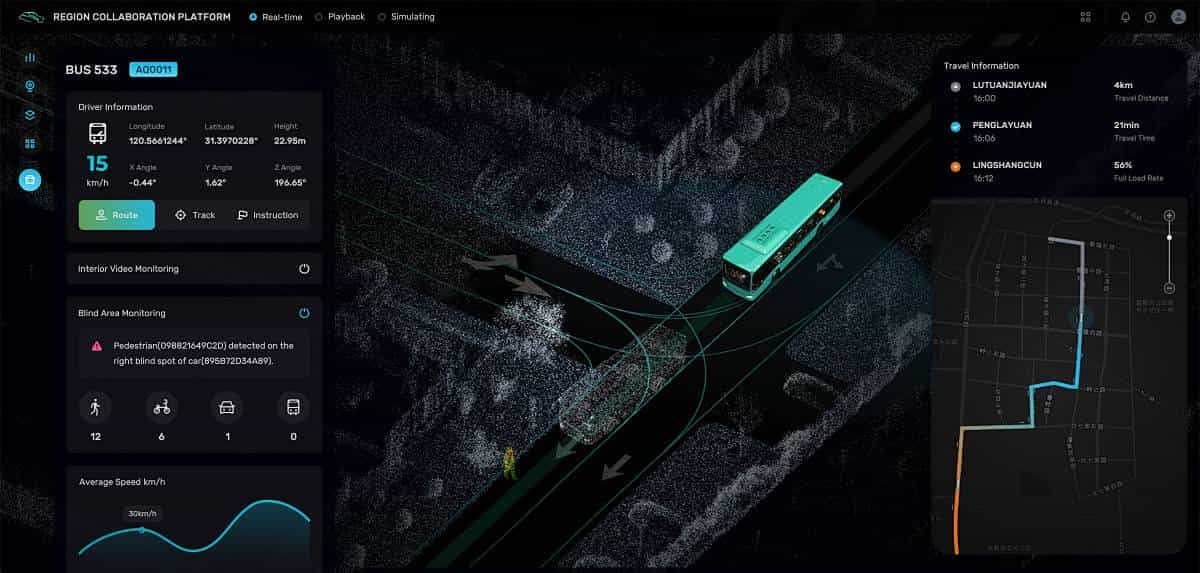Click the map zoom slider handle

(x=1169, y=238)
